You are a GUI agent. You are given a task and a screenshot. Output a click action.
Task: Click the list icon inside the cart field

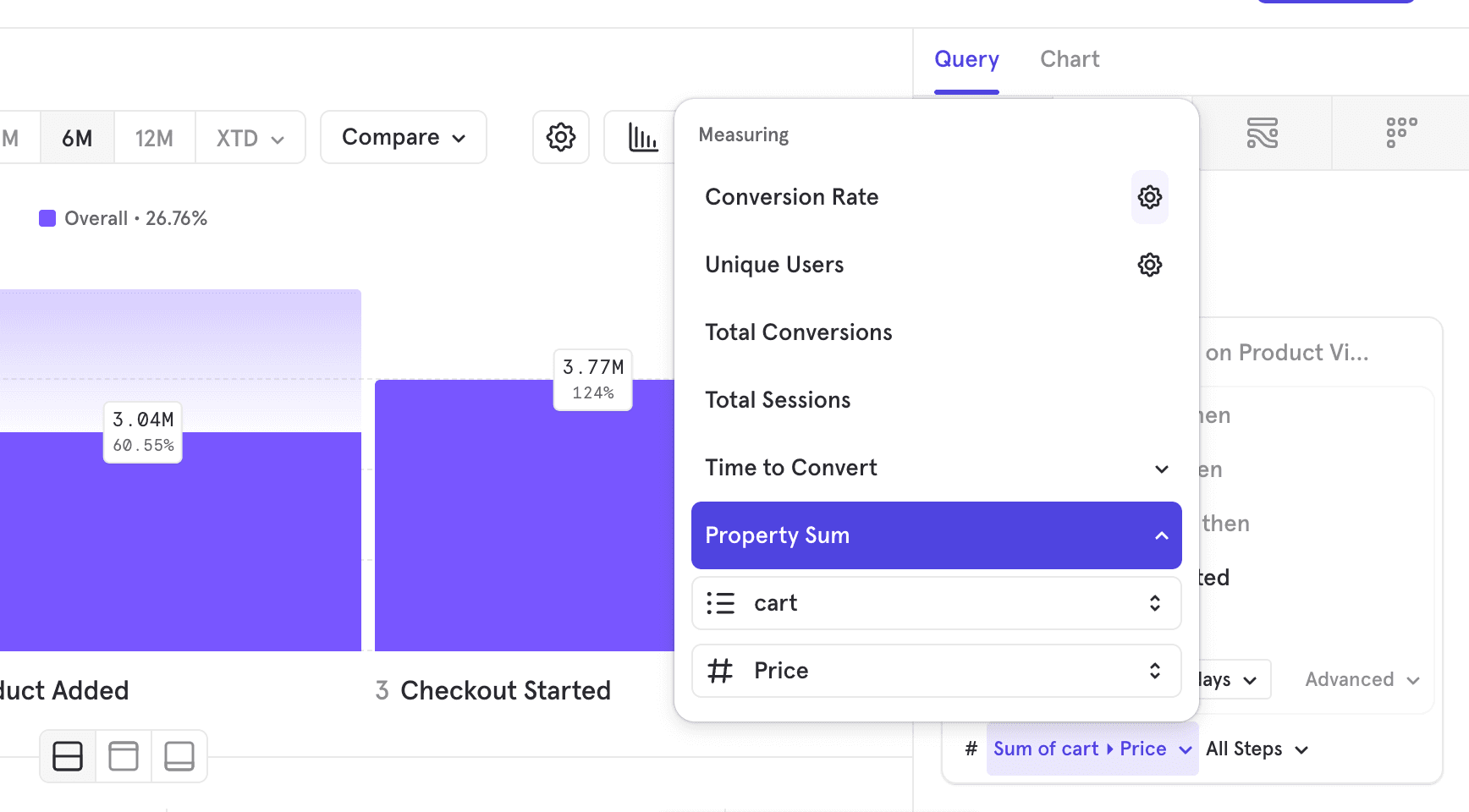point(721,603)
